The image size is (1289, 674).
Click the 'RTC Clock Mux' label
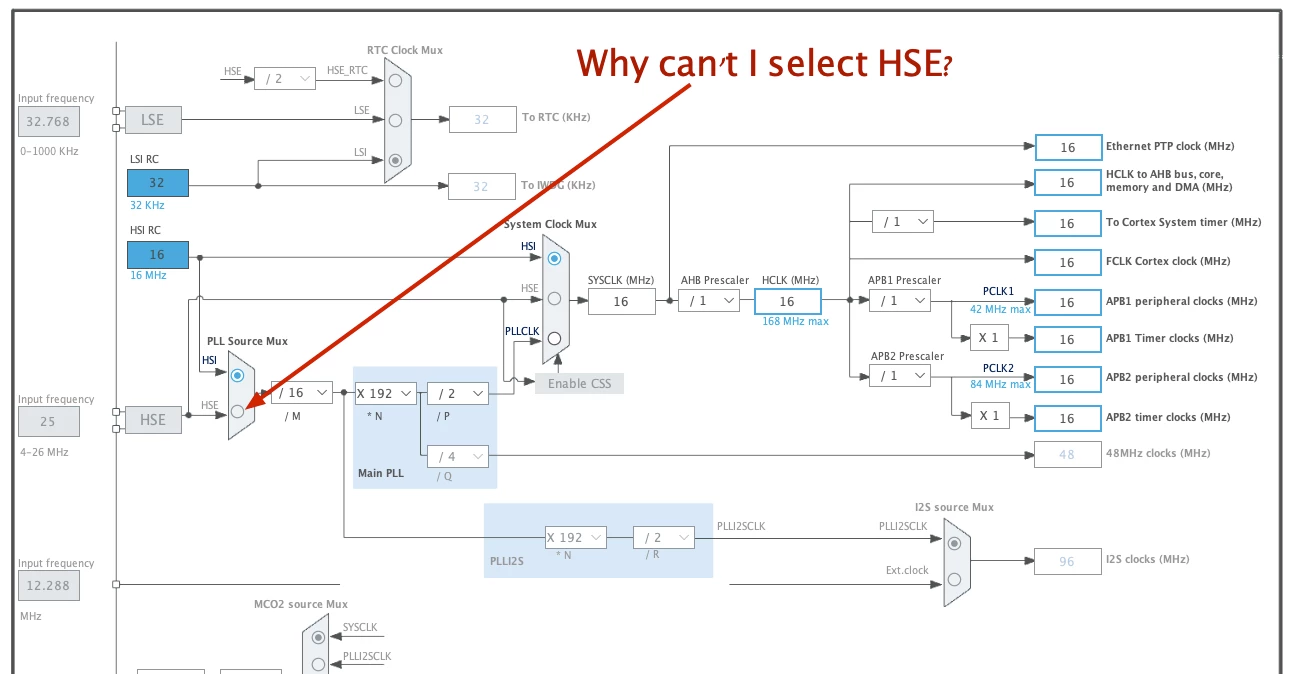coord(405,50)
